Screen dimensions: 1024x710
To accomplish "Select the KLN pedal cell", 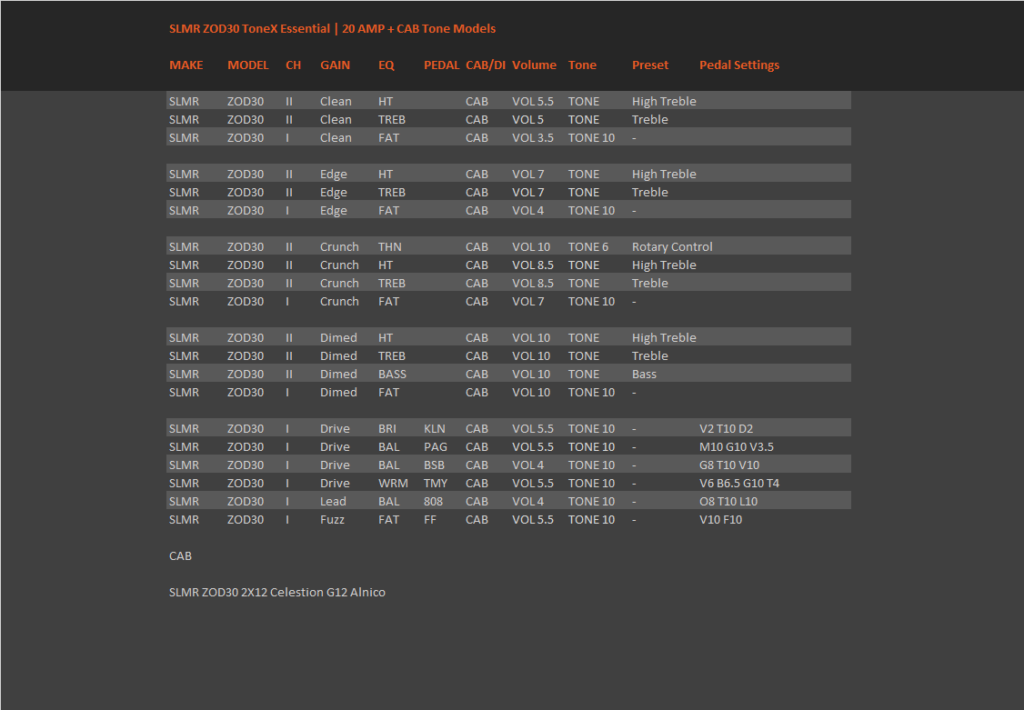I will (434, 429).
